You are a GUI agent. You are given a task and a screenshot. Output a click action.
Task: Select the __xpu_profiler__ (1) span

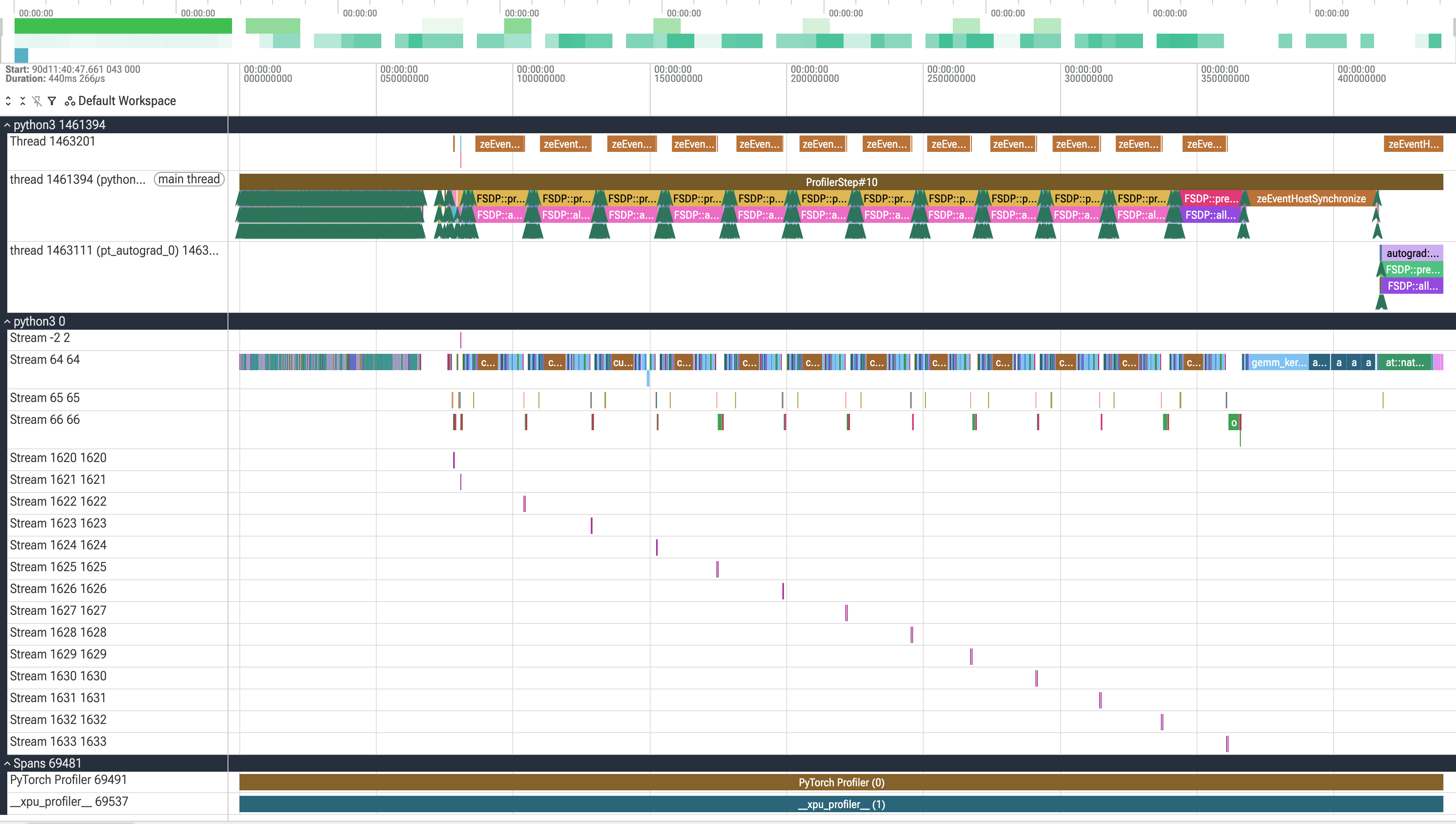coord(841,804)
